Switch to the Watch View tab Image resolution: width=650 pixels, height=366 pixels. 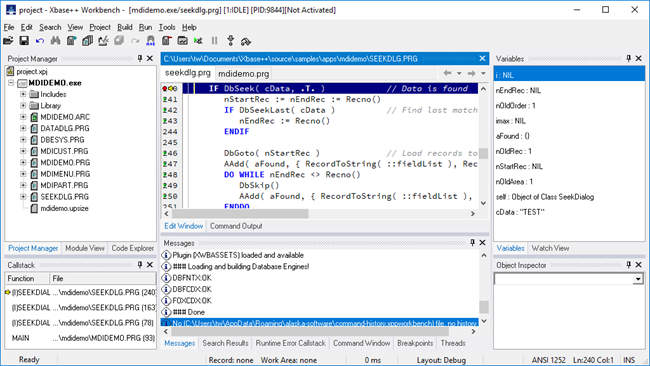550,248
